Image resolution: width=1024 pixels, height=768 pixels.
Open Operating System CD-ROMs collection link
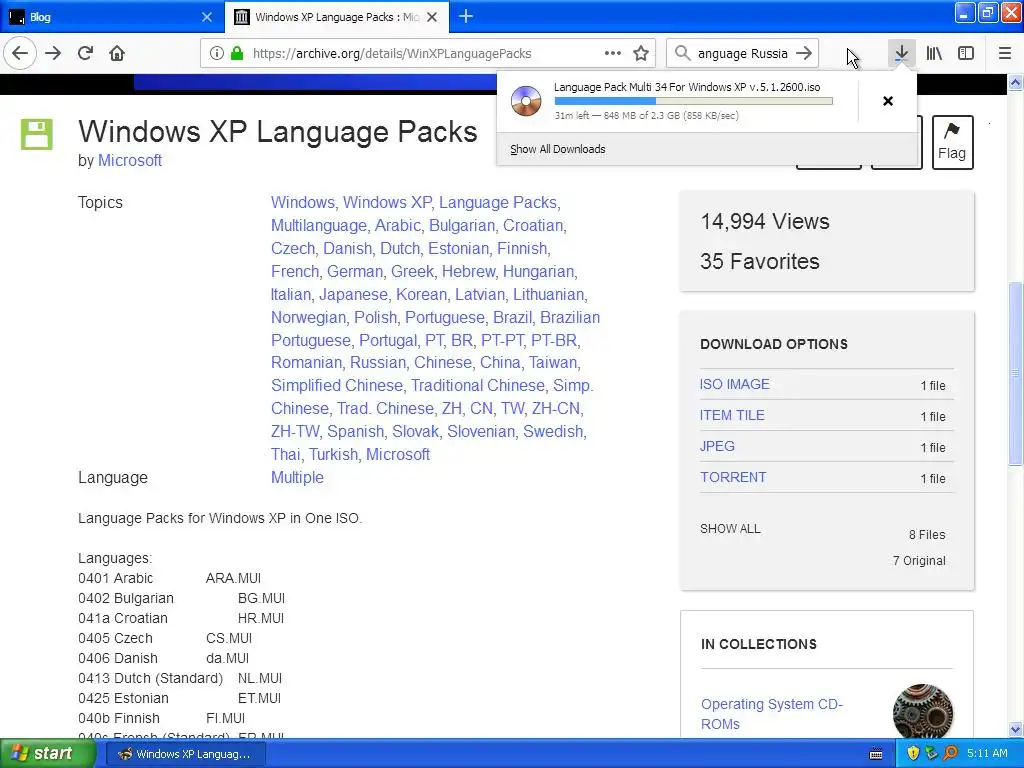point(772,714)
